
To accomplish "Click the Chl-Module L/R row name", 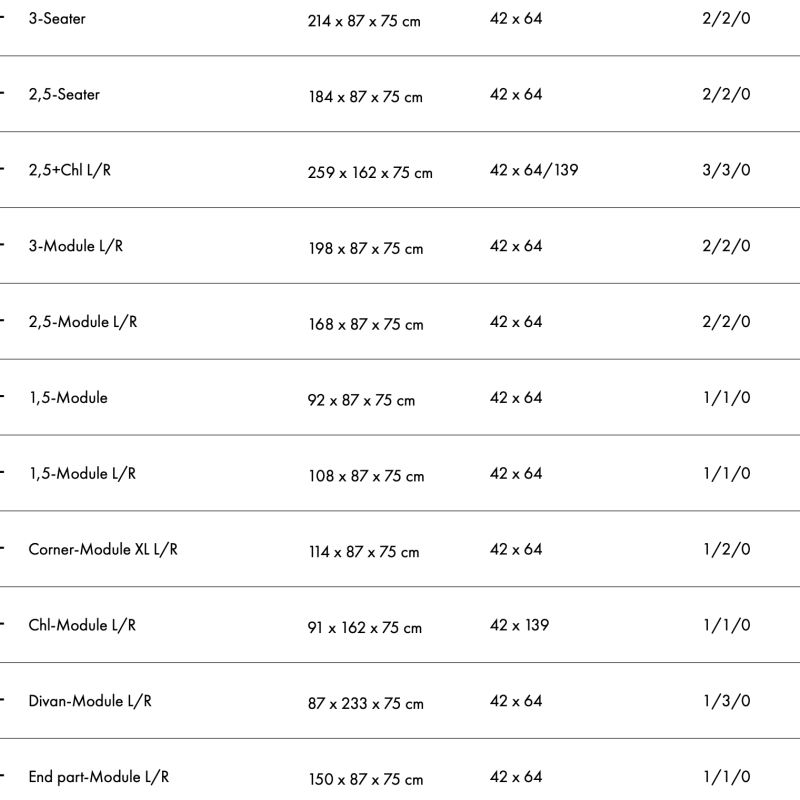I will [82, 626].
